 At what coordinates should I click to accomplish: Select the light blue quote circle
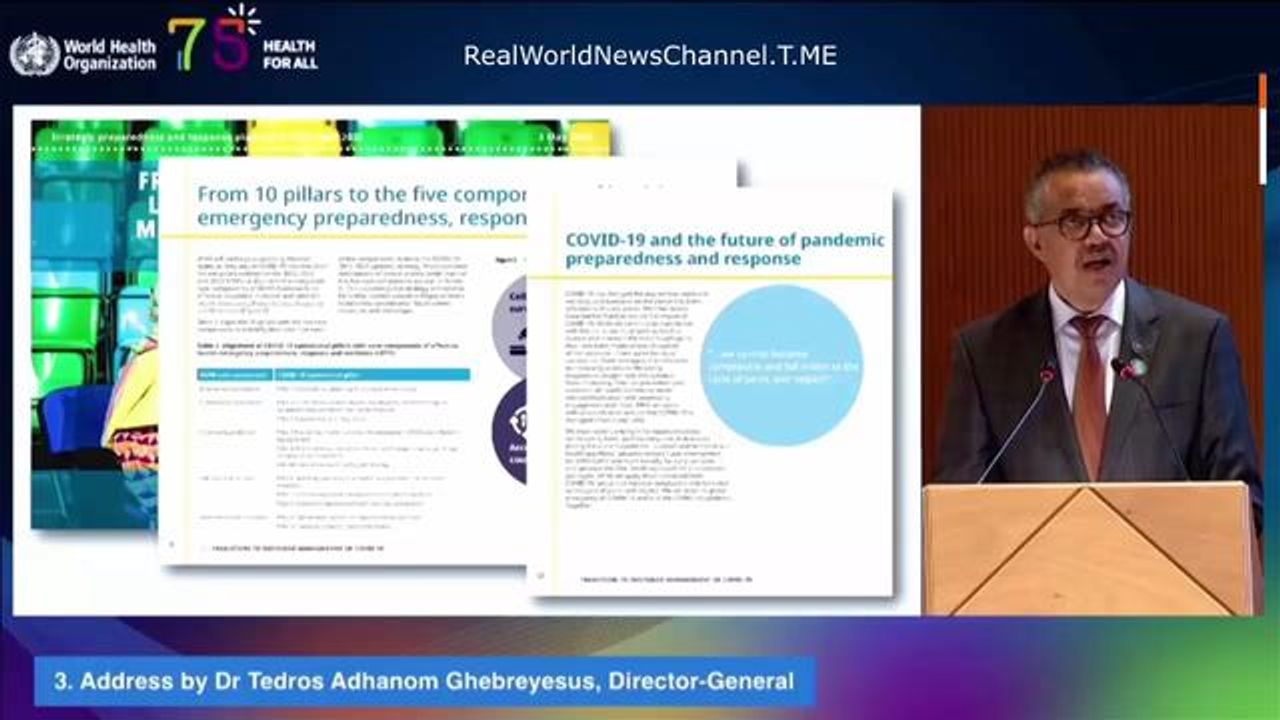tap(780, 366)
